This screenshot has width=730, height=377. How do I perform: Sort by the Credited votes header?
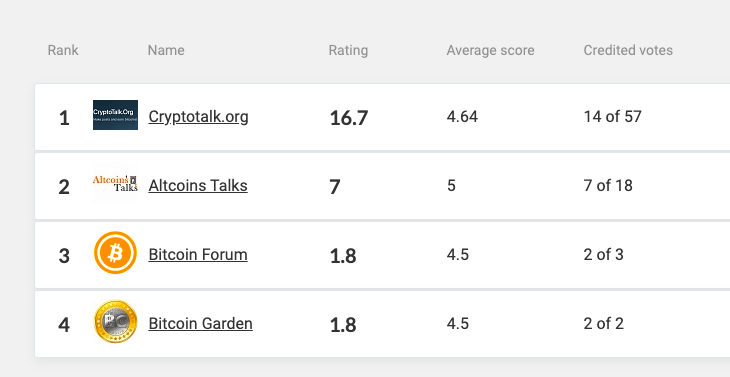628,50
